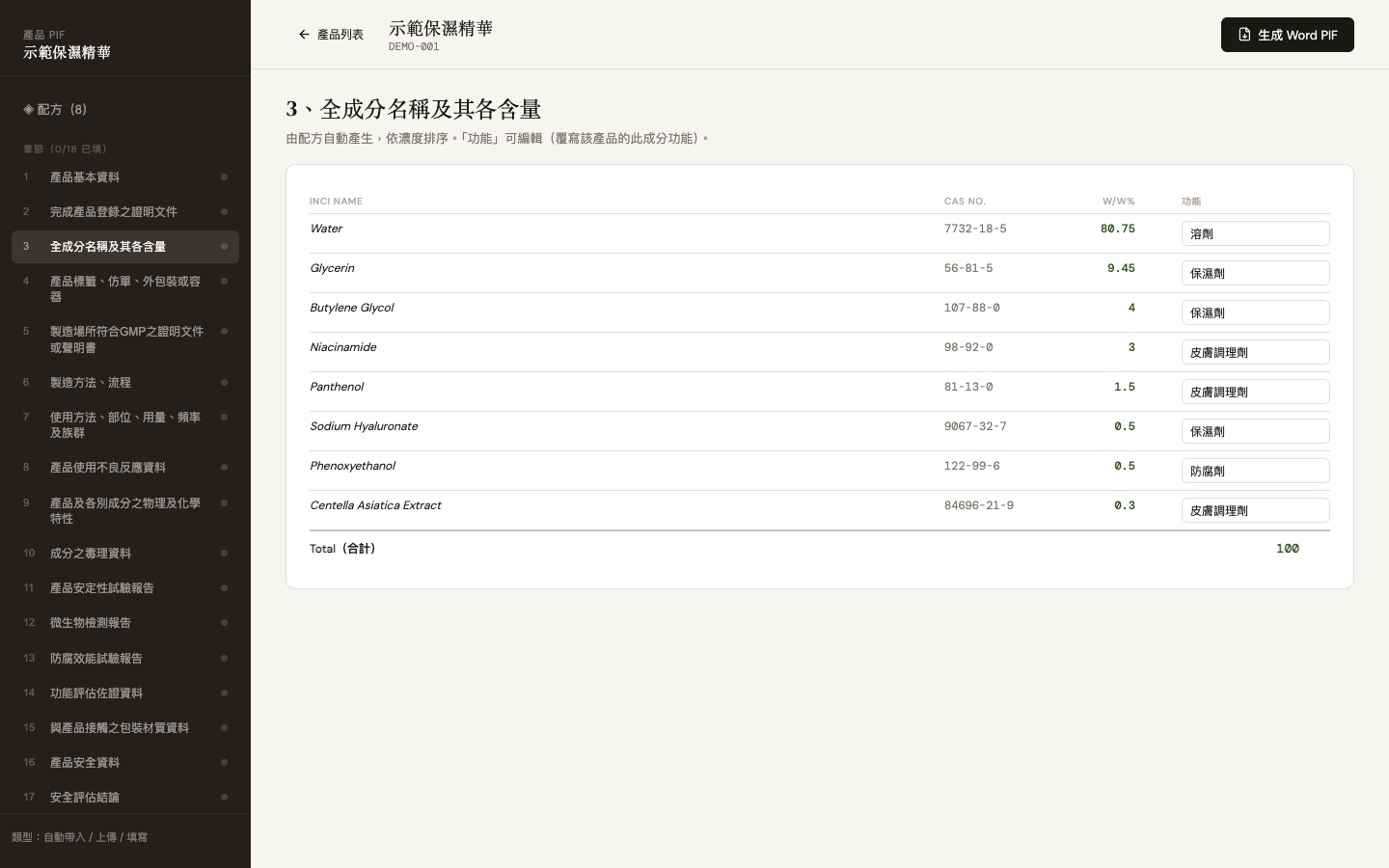1389x868 pixels.
Task: Open section 13 防腐效能試驗報告
Action: point(125,659)
